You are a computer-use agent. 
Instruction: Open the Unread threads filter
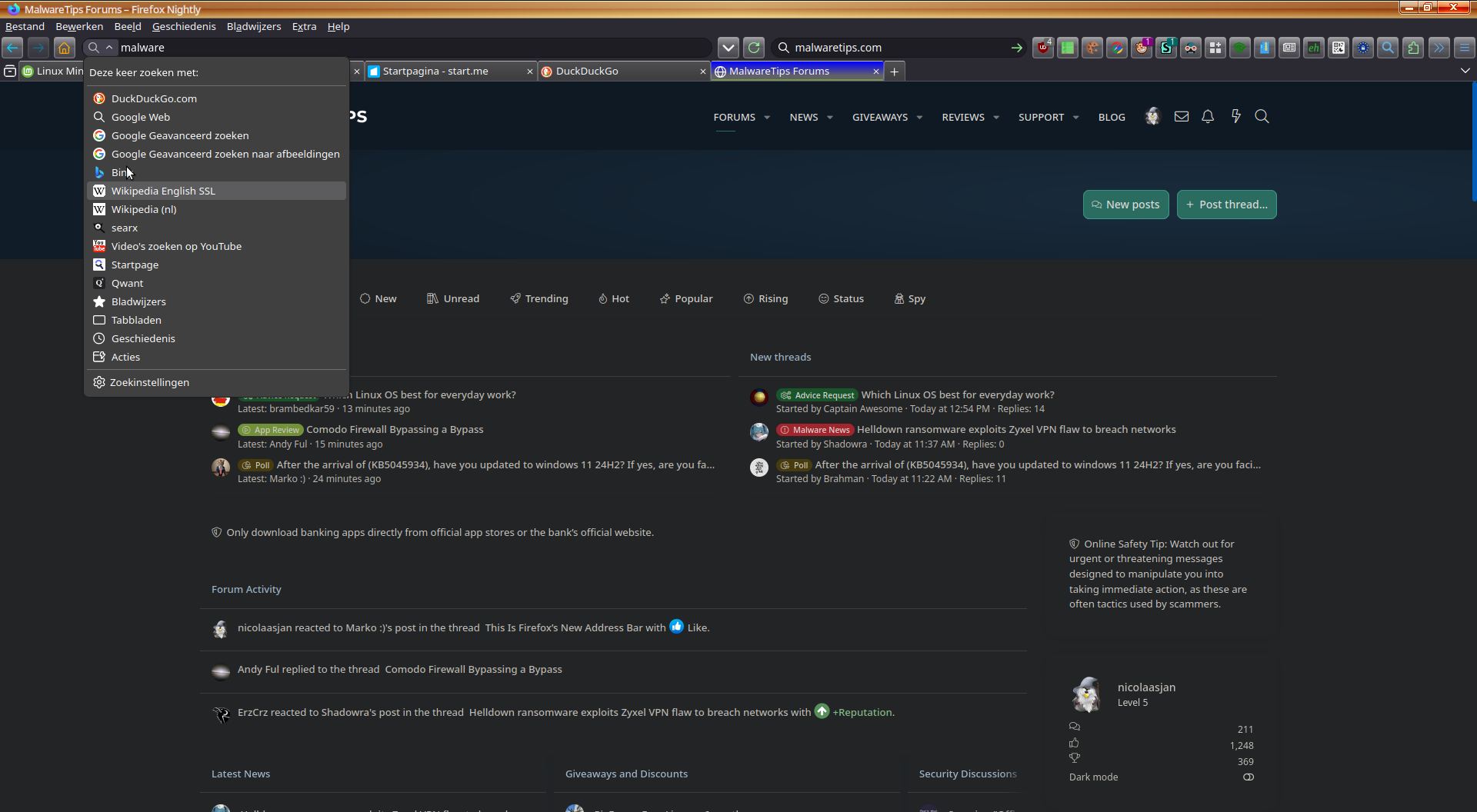[453, 299]
